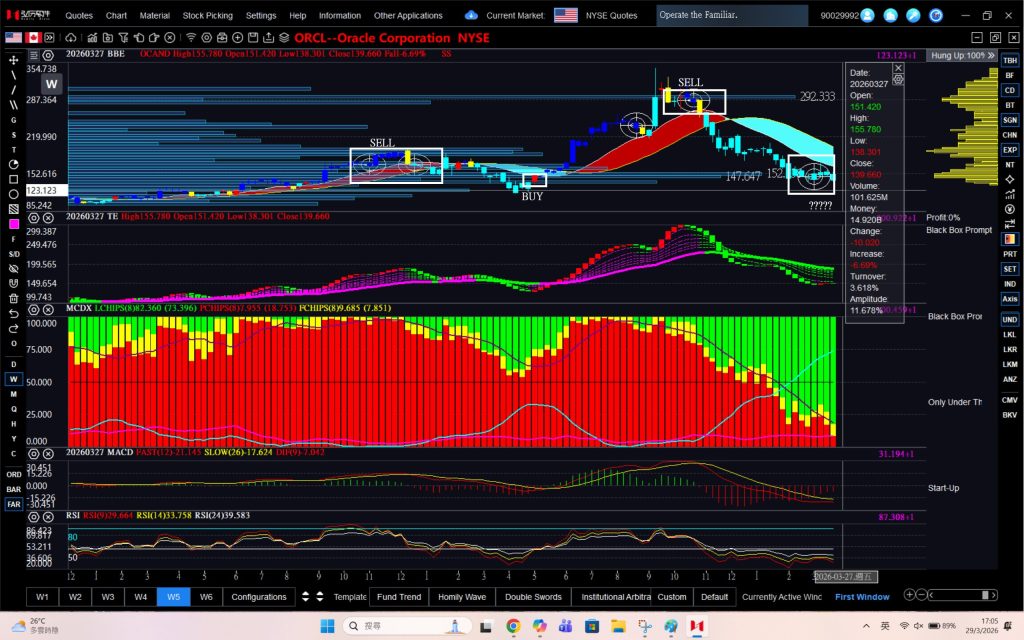The height and width of the screenshot is (640, 1024).
Task: Toggle the SGN indicator on right sidebar
Action: pos(1010,120)
